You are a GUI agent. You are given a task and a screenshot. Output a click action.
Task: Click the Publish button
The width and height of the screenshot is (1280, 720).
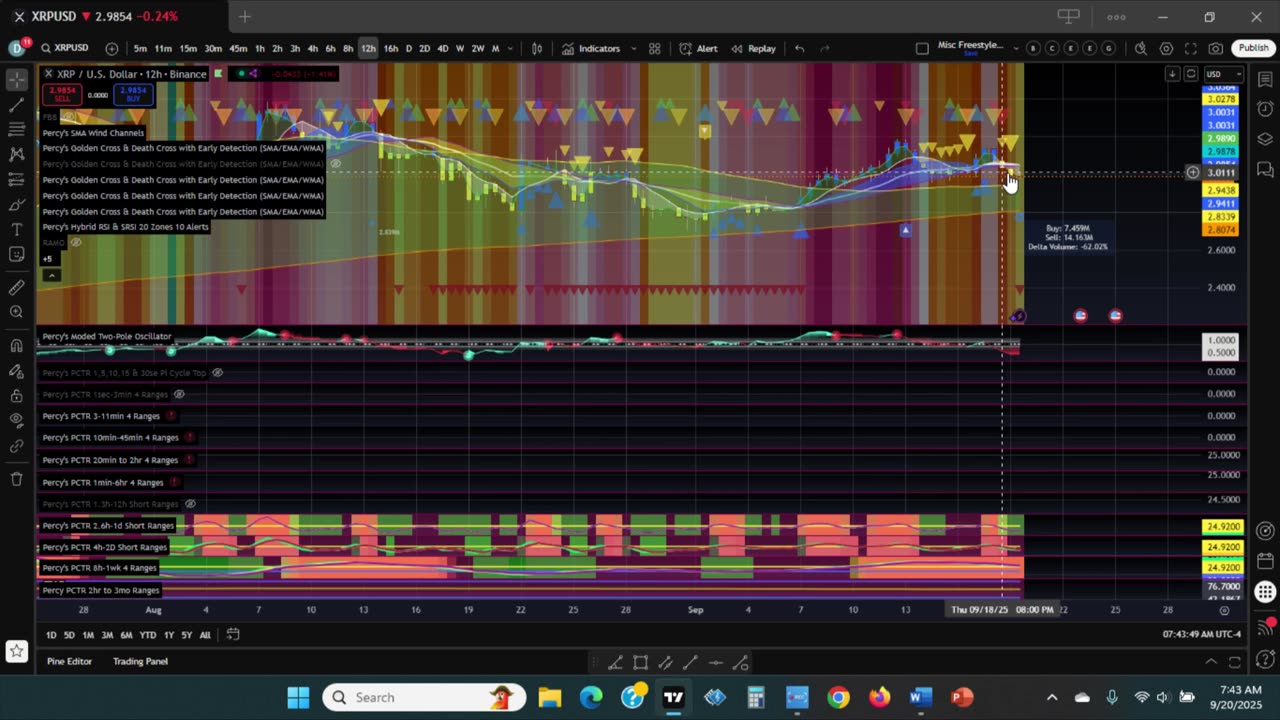click(1253, 48)
